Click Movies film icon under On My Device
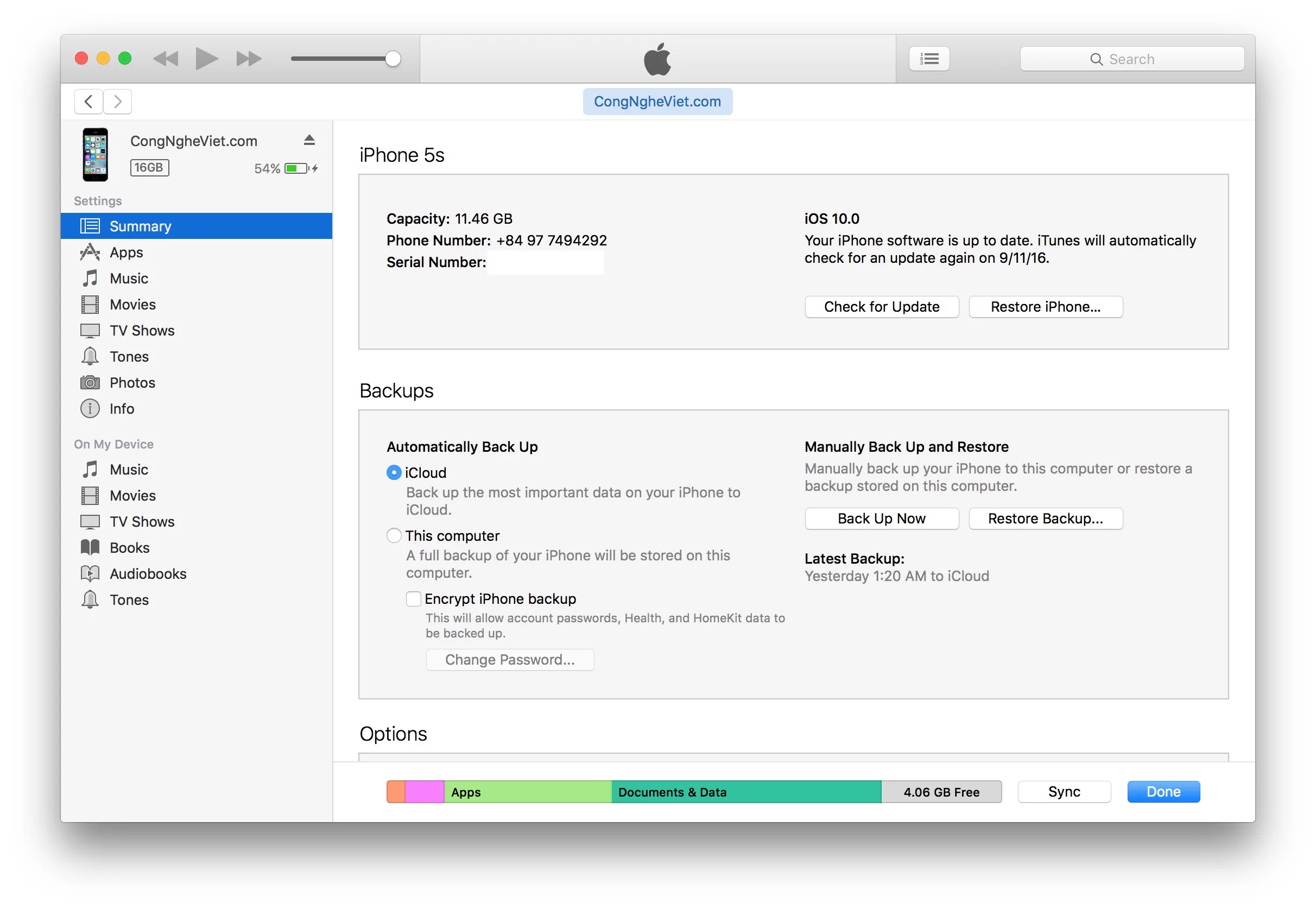This screenshot has width=1316, height=909. [x=90, y=496]
